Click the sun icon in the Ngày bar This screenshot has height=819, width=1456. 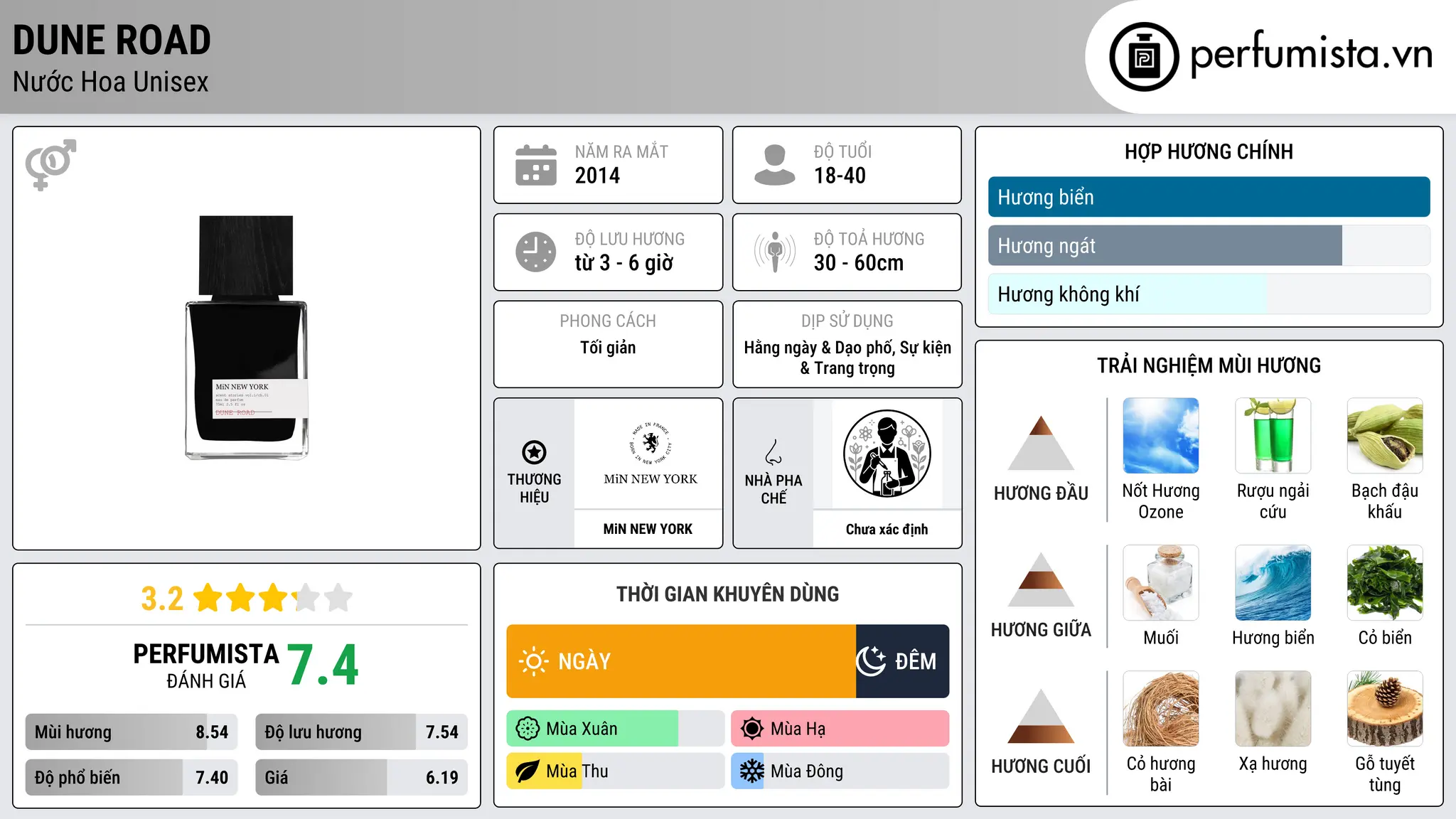533,661
